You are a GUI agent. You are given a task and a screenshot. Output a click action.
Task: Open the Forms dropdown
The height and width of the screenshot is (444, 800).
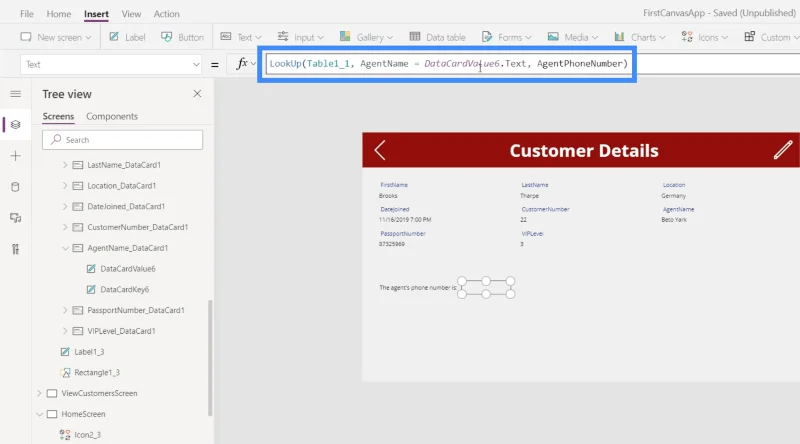507,37
